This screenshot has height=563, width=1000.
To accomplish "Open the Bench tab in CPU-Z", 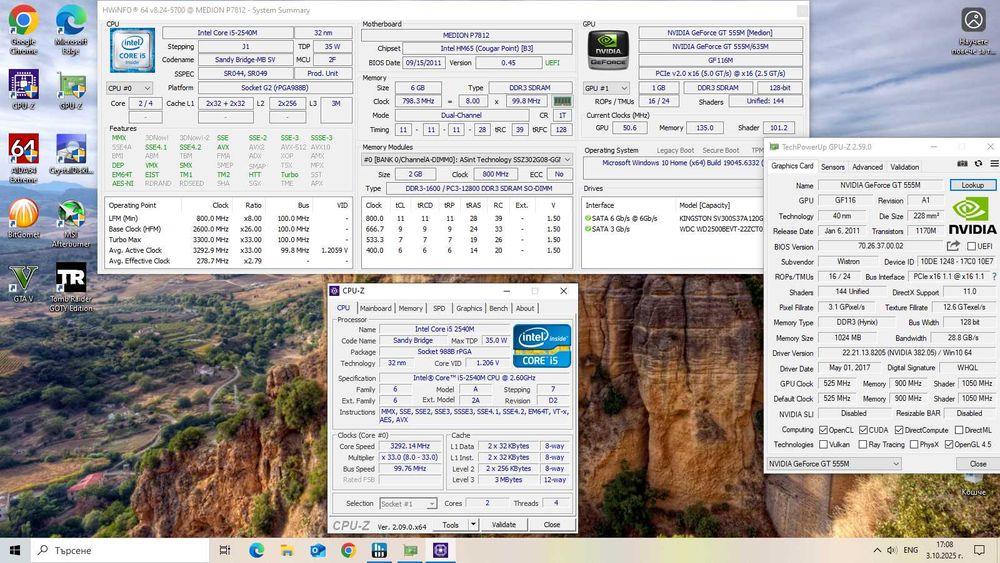I will [x=498, y=308].
